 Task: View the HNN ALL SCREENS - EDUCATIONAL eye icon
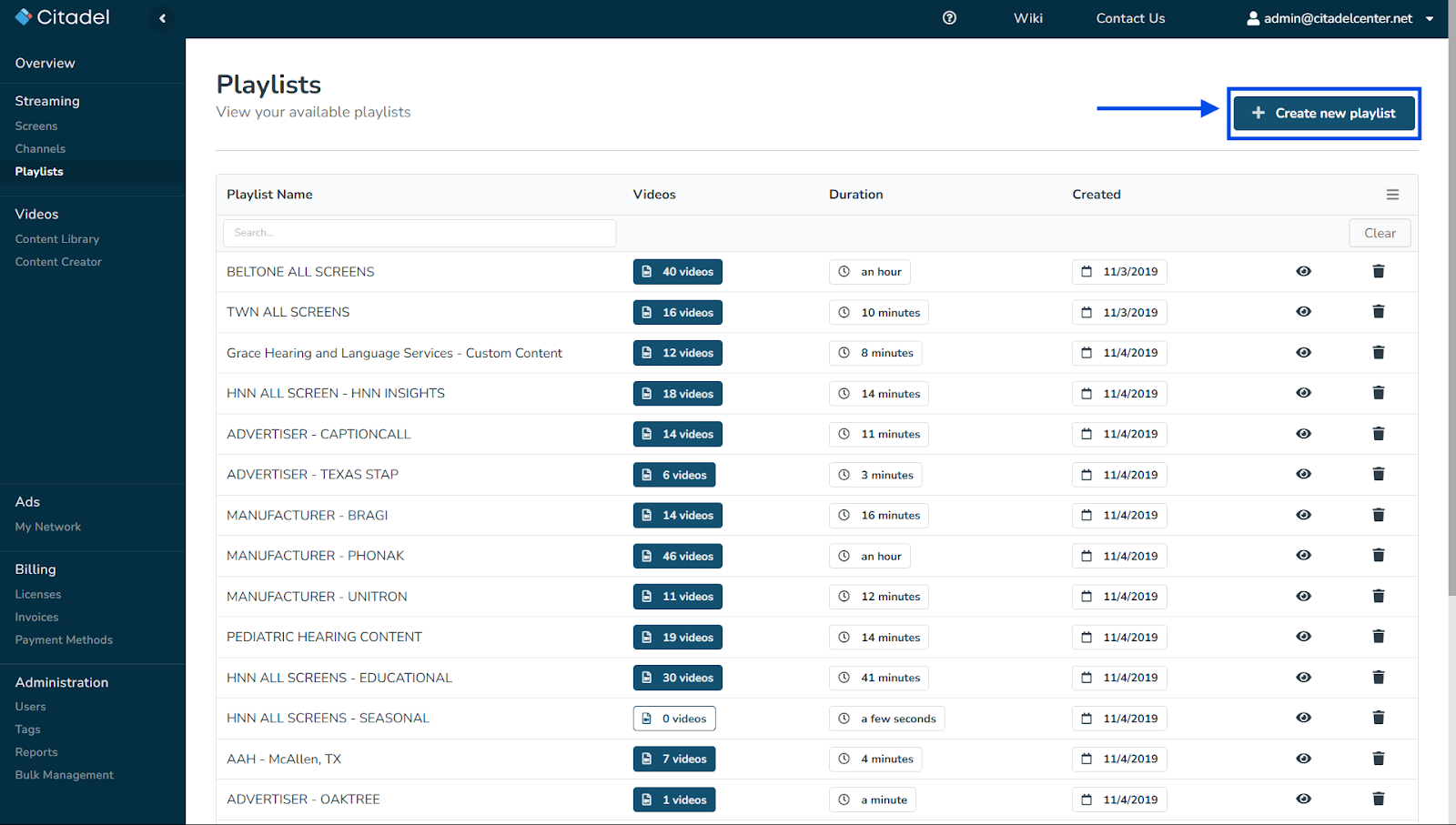point(1304,678)
